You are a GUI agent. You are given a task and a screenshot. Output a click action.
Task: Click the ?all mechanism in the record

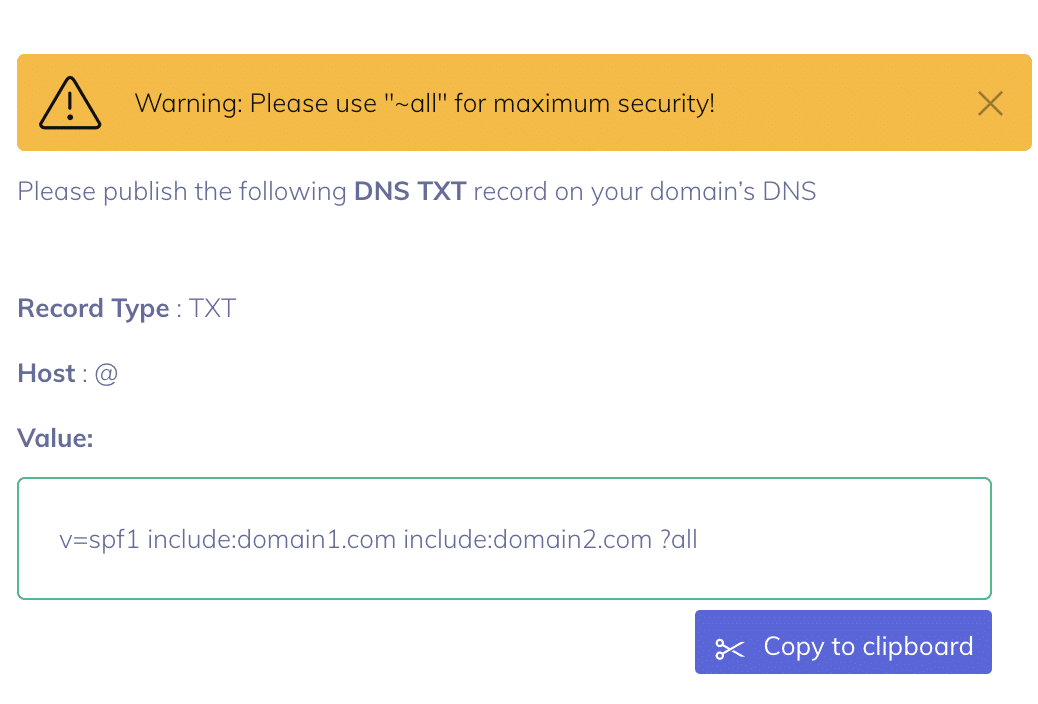tap(679, 540)
